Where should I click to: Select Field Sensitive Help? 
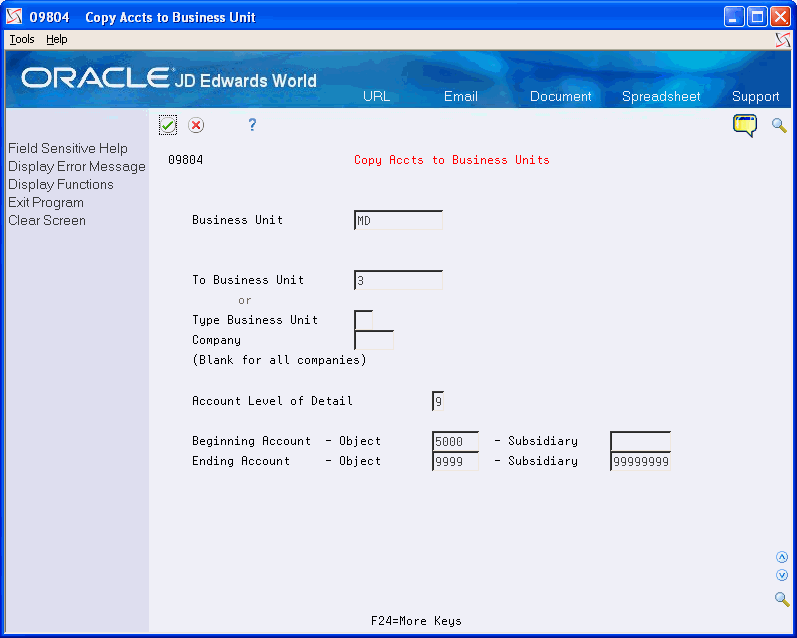(x=68, y=148)
